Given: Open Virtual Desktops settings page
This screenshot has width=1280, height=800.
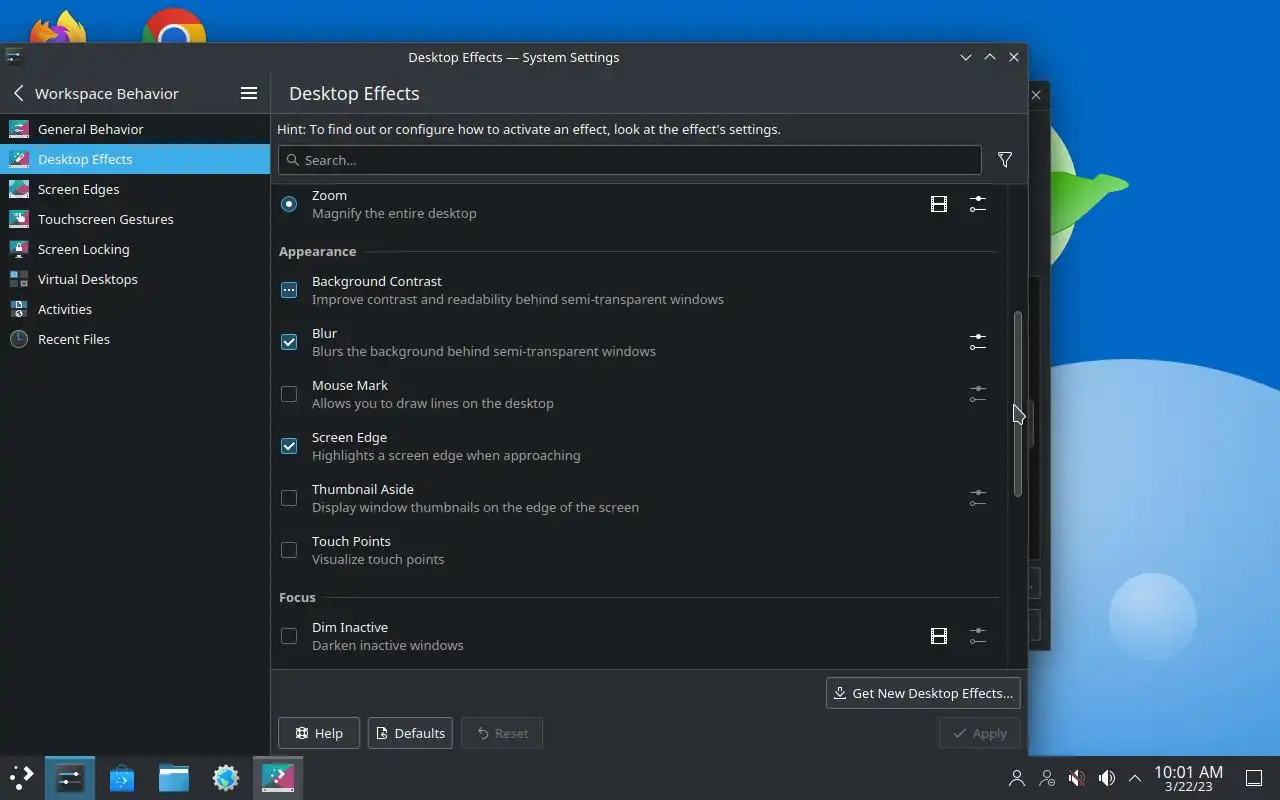Looking at the screenshot, I should (x=135, y=279).
